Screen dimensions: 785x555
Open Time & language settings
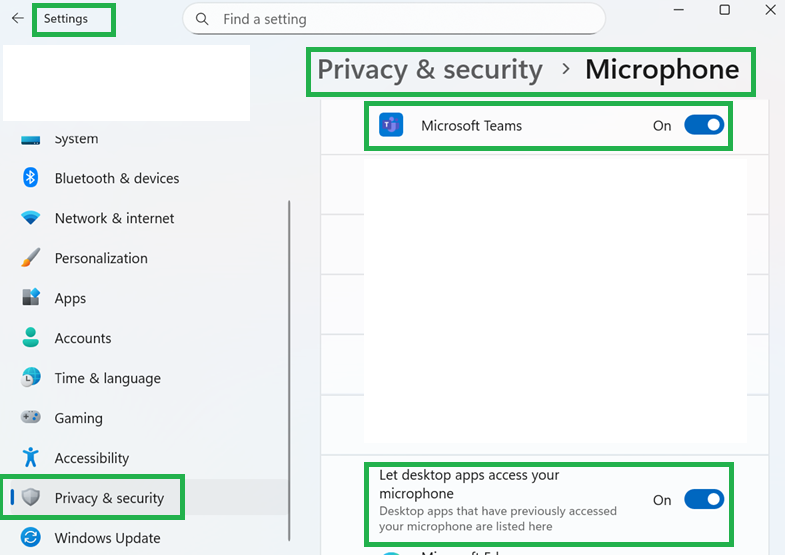108,378
